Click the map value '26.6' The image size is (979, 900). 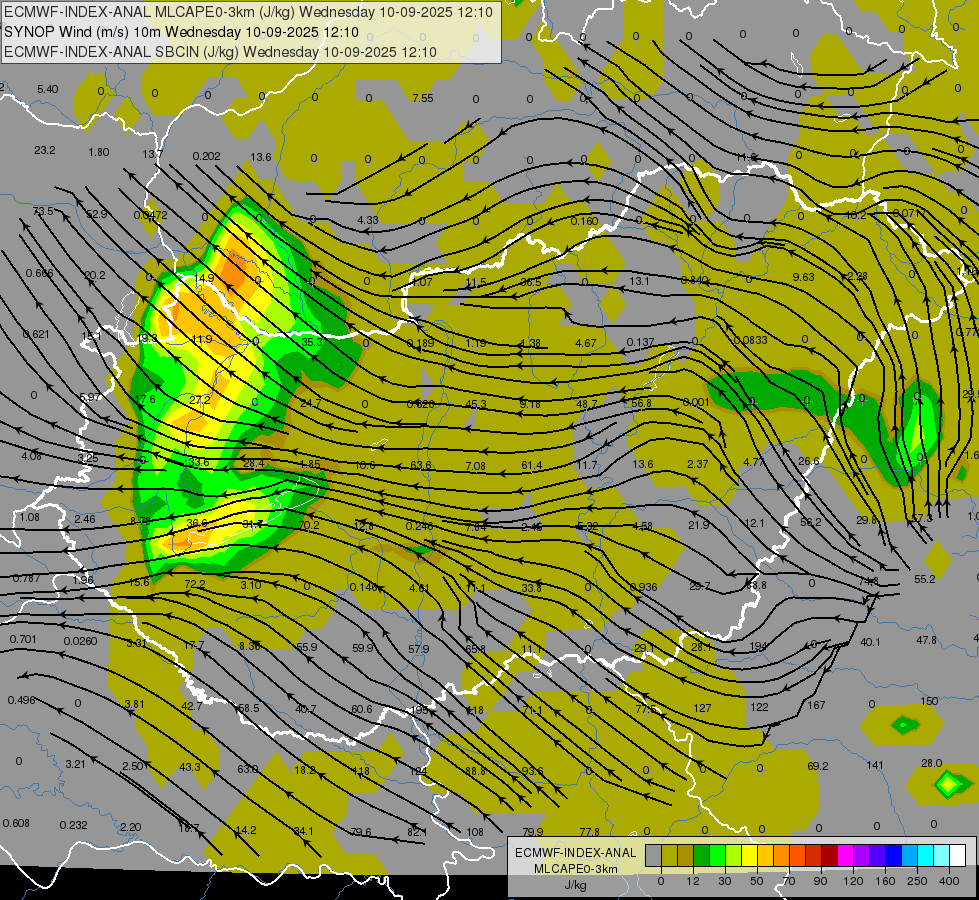[x=809, y=462]
